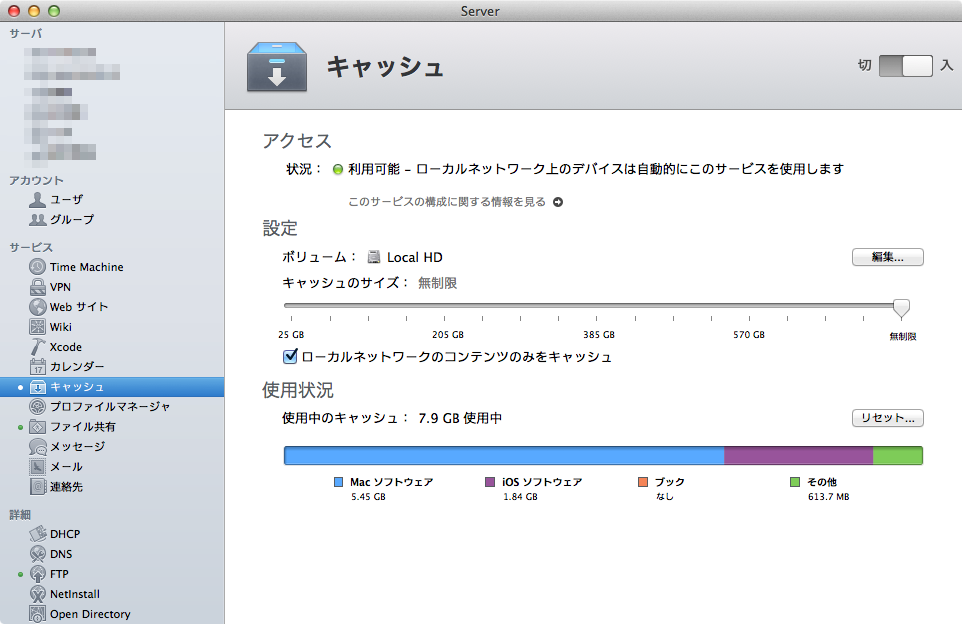Image resolution: width=962 pixels, height=624 pixels.
Task: Open the Wiki service icon
Action: [37, 326]
